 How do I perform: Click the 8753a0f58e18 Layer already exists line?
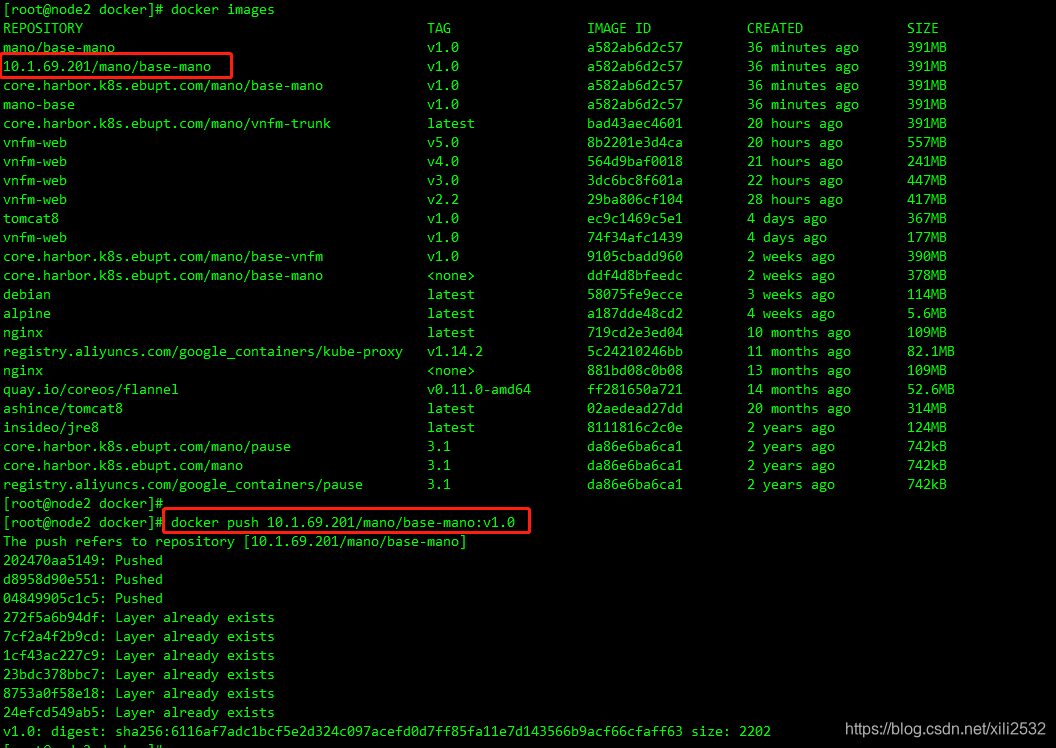point(139,693)
